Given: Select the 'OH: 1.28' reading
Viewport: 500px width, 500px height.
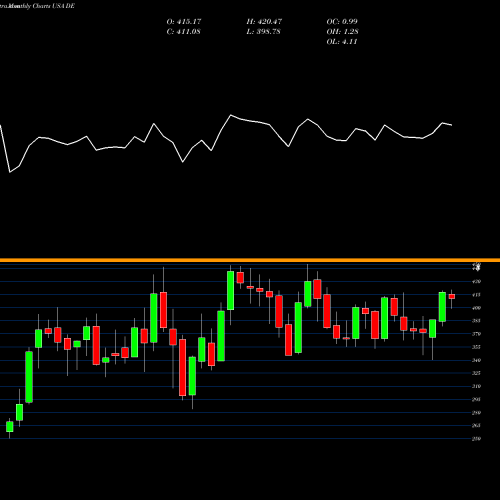Looking at the screenshot, I should pyautogui.click(x=342, y=32).
